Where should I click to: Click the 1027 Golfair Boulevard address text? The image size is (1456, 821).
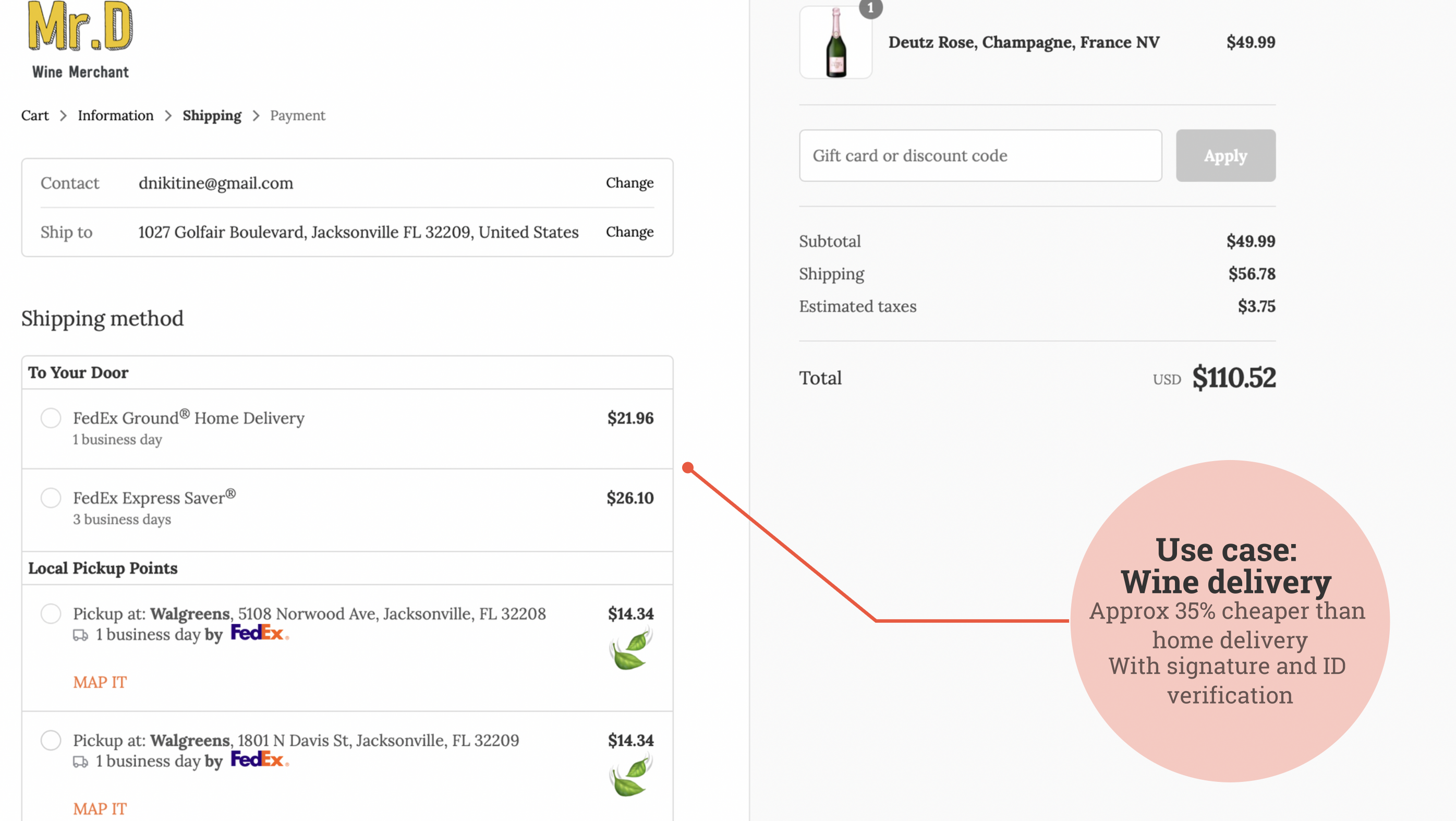click(358, 233)
